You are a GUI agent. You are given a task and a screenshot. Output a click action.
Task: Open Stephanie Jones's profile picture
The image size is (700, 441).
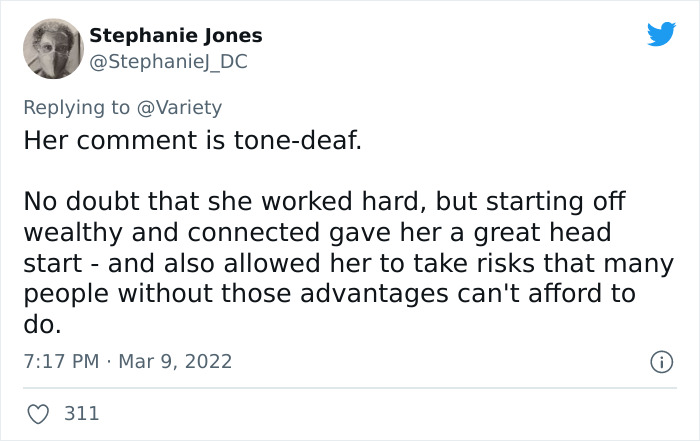pyautogui.click(x=50, y=49)
